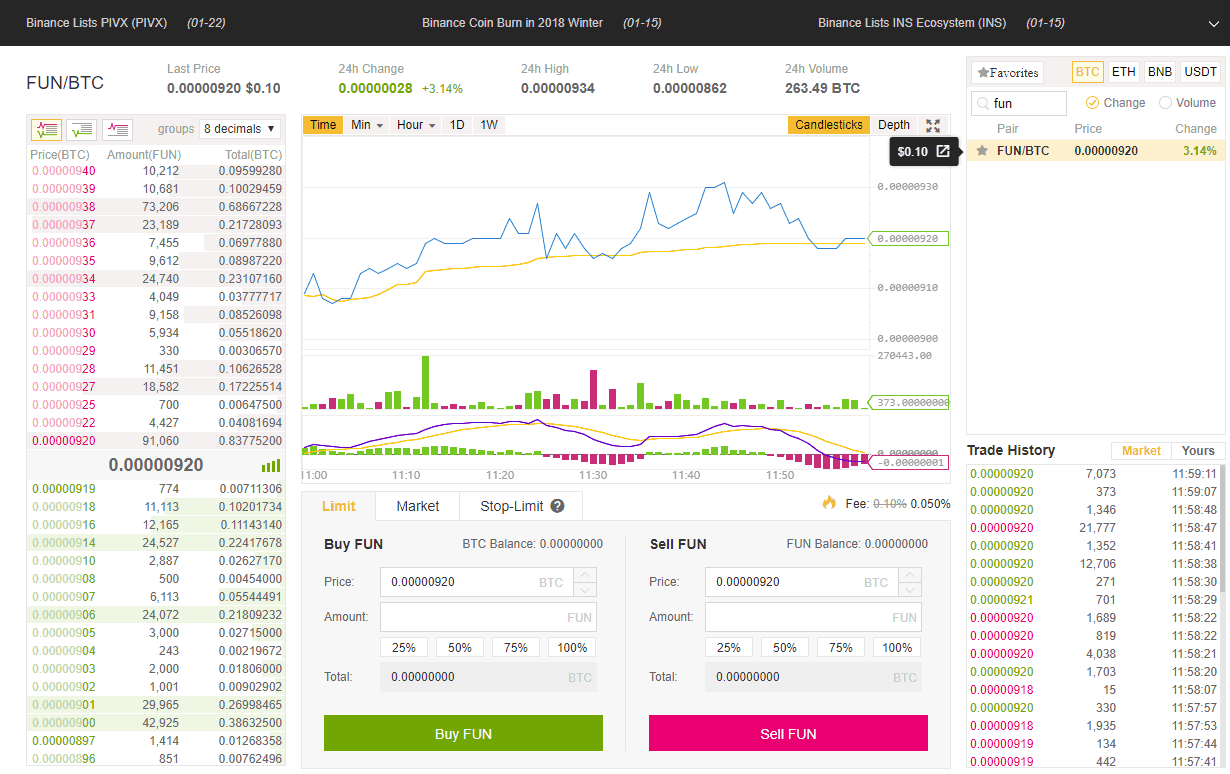Viewport: 1230px width, 774px height.
Task: Decrease the buy price with the down arrow
Action: click(585, 589)
